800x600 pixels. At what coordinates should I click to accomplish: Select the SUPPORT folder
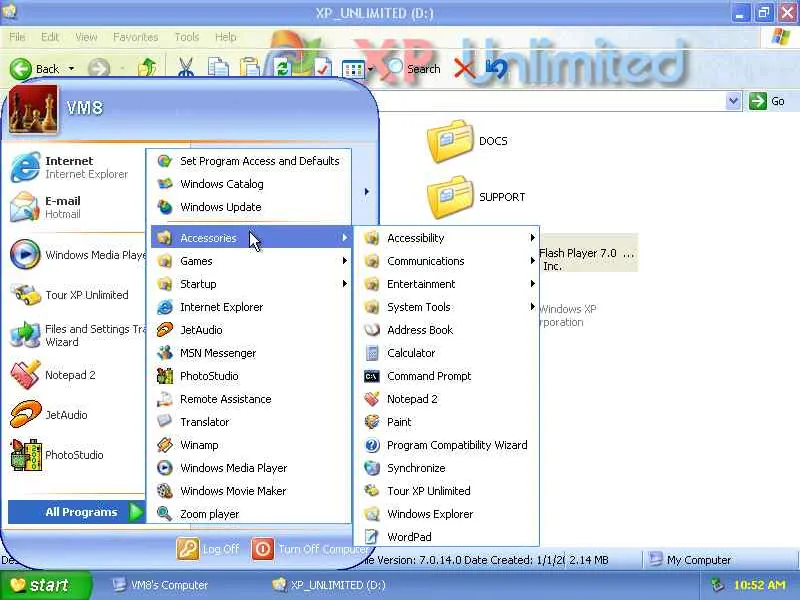pos(477,197)
